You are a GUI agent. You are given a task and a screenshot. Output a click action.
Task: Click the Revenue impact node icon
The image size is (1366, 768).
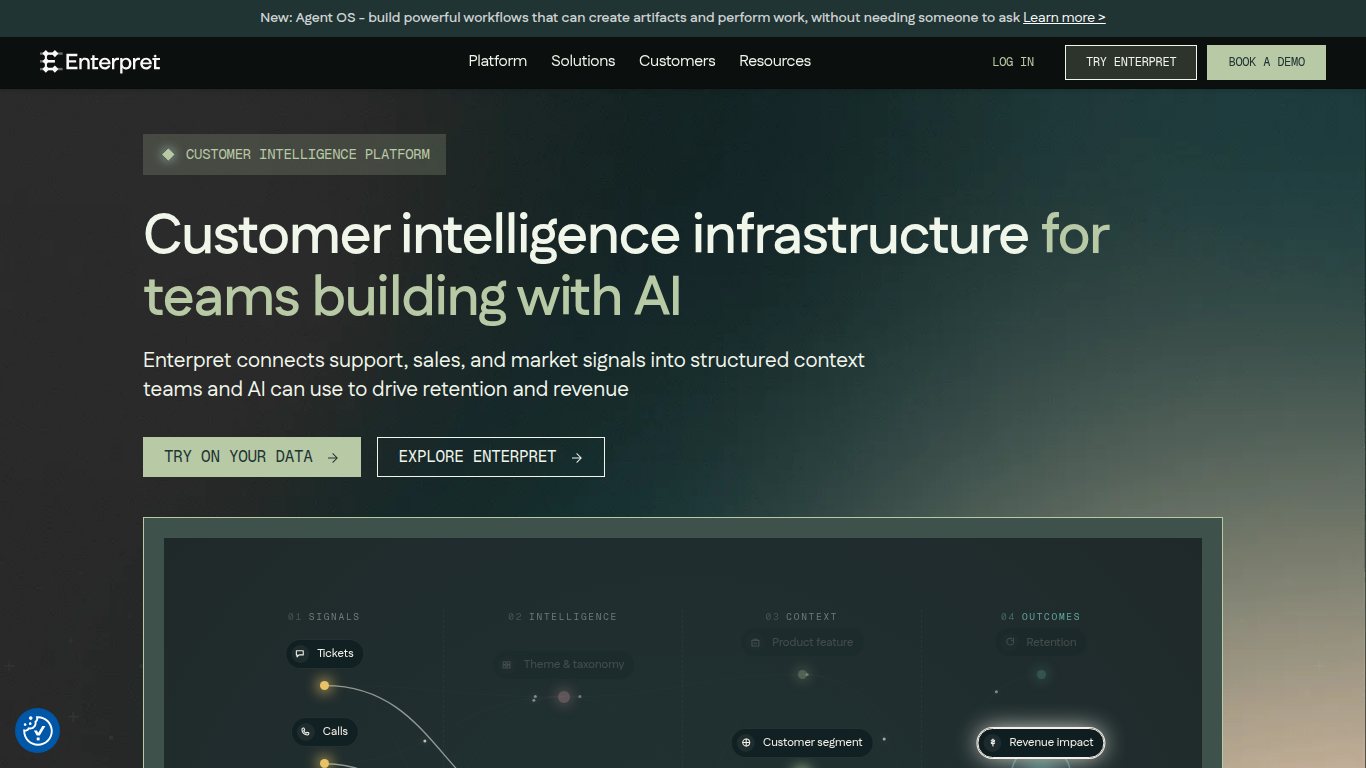coord(993,743)
